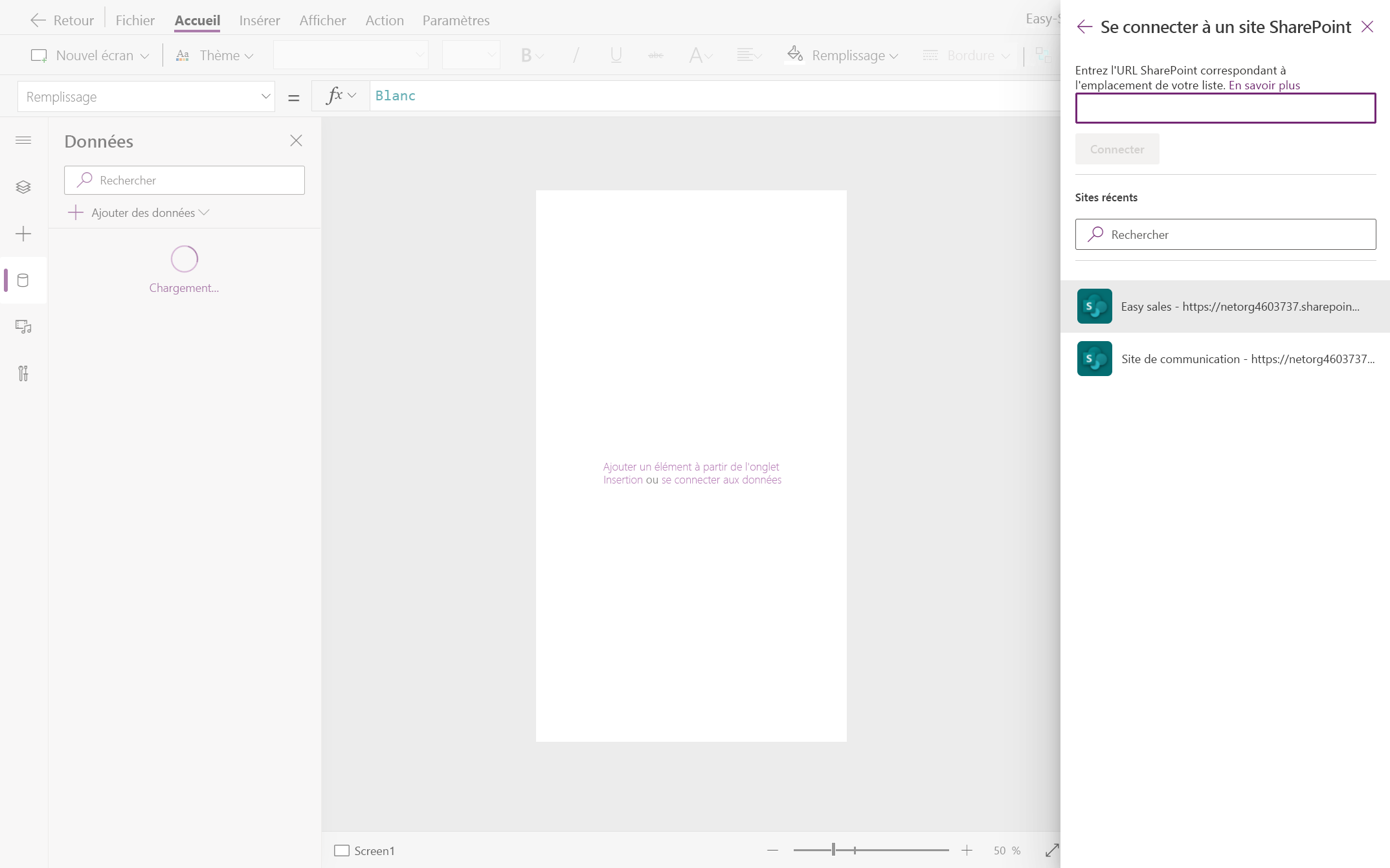Click the zoom out minus button
Viewport: 1390px width, 868px height.
point(772,850)
